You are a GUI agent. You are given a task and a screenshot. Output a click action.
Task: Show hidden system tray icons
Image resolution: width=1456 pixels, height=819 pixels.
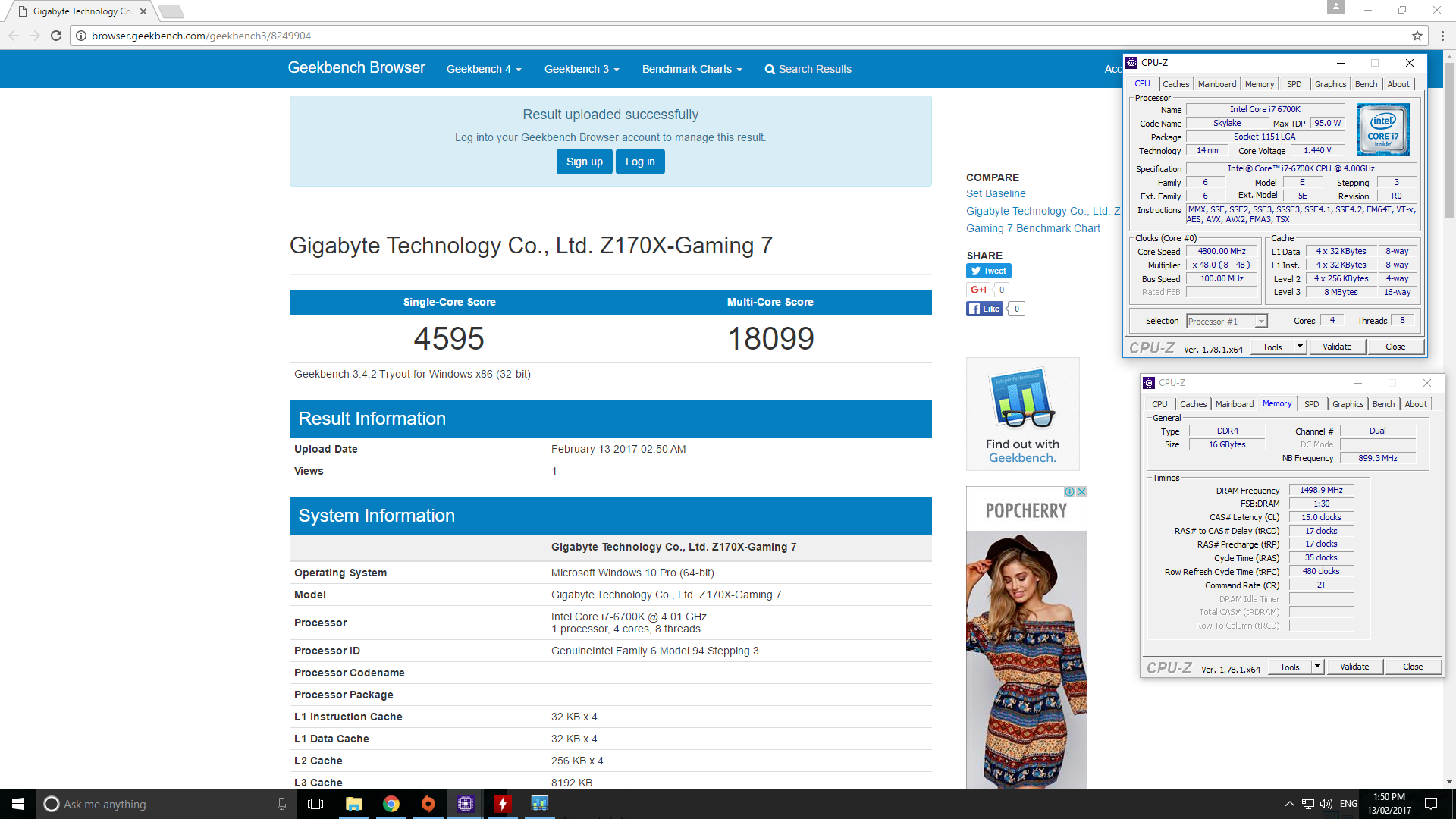coord(1289,804)
